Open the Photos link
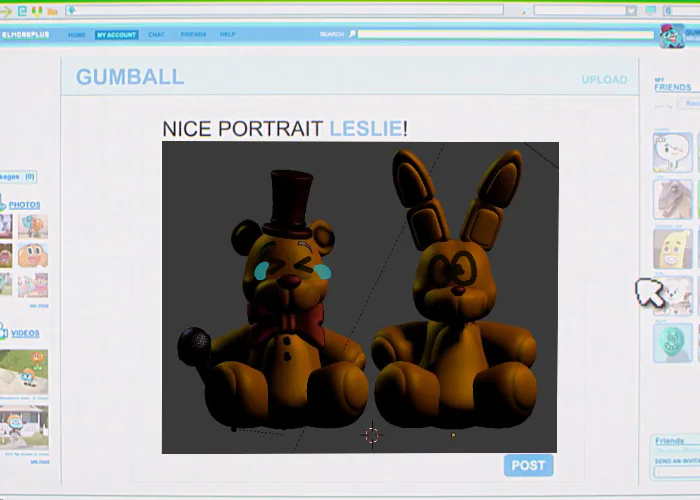This screenshot has width=700, height=500. point(25,205)
